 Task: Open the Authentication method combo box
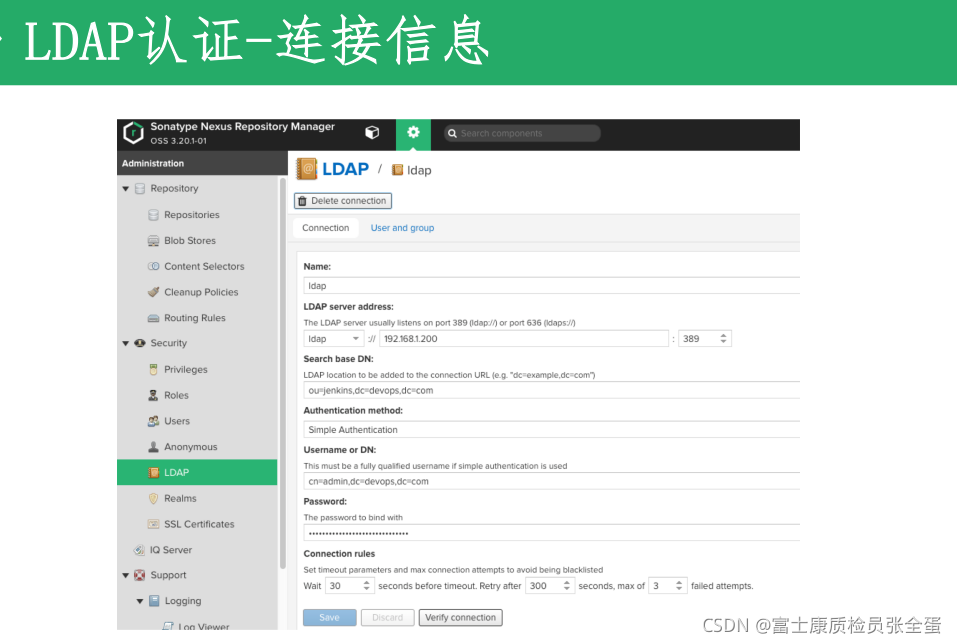coord(551,429)
